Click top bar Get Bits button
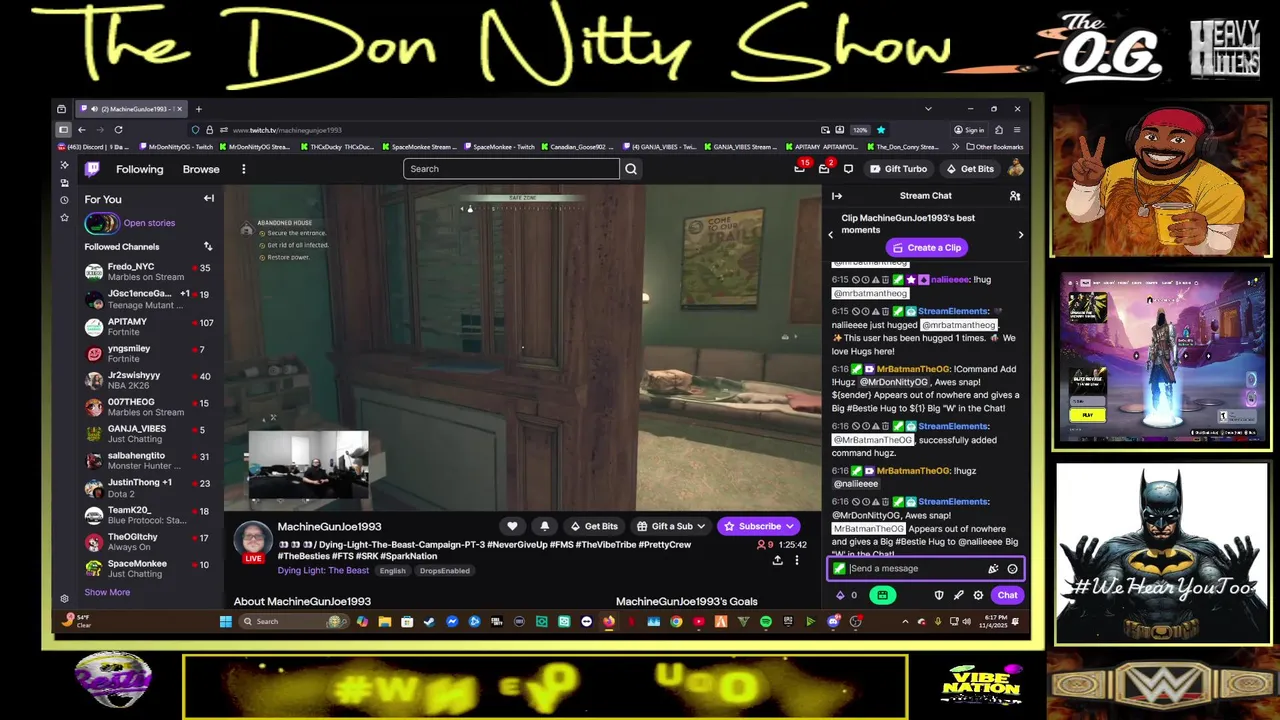 (x=970, y=169)
